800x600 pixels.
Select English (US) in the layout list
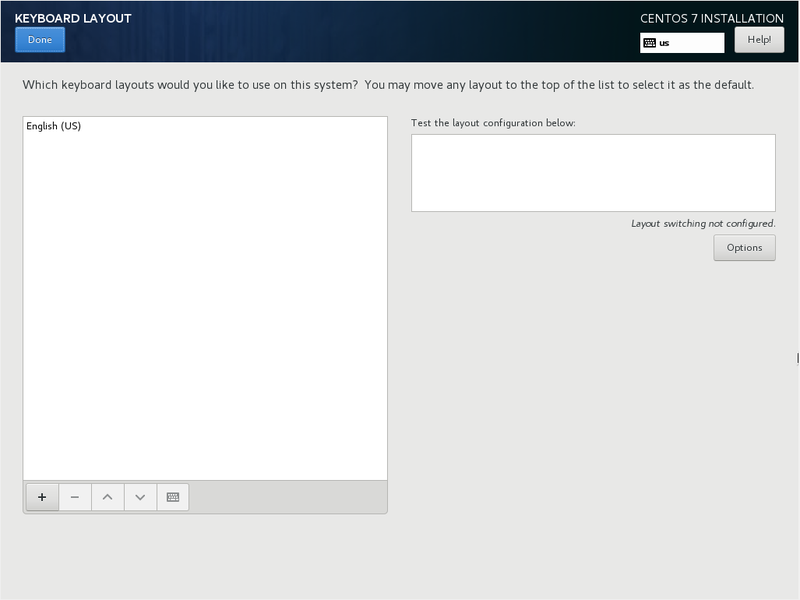click(54, 126)
